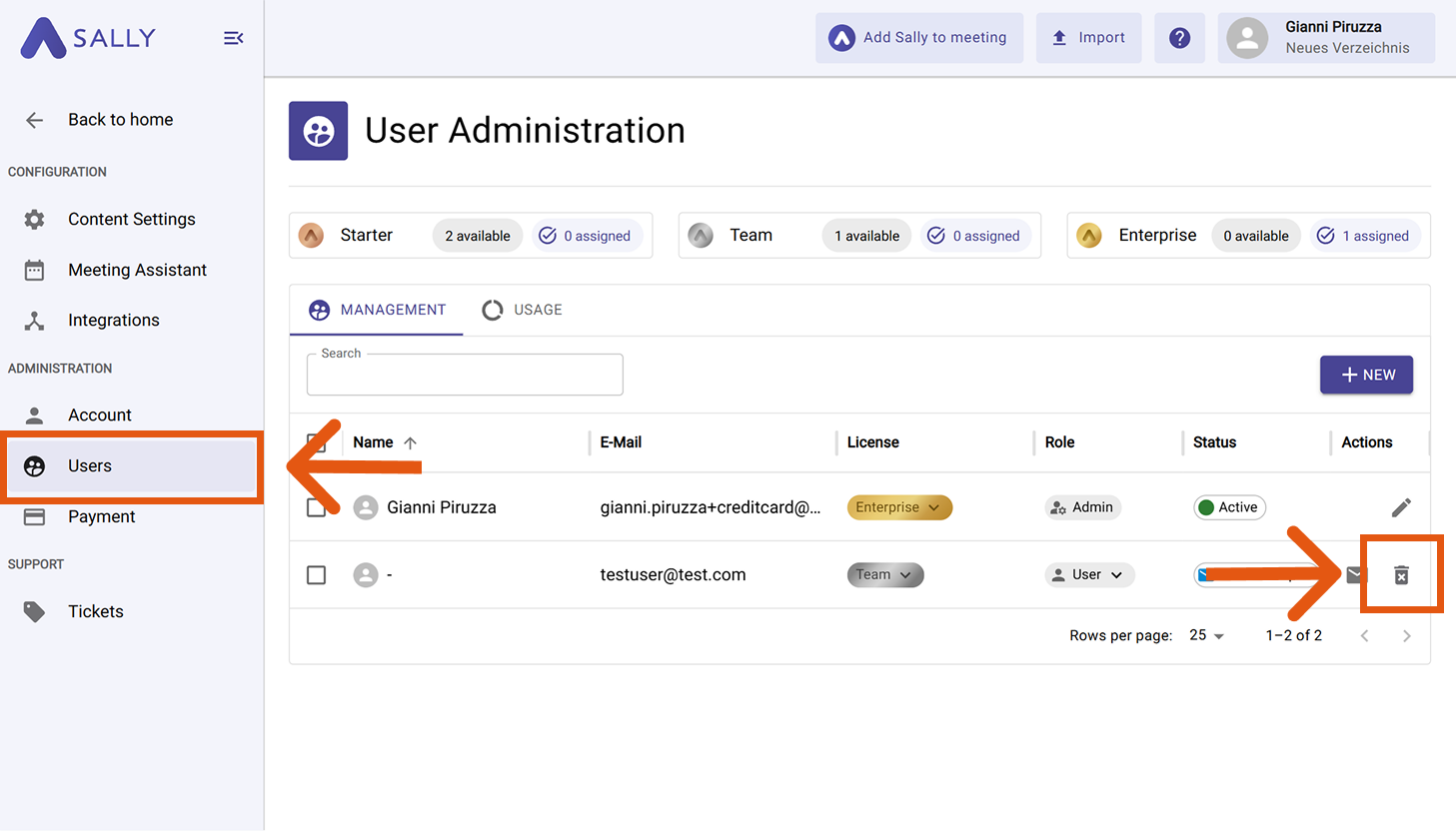Open Meeting Assistant settings
The height and width of the screenshot is (831, 1456).
(x=137, y=270)
